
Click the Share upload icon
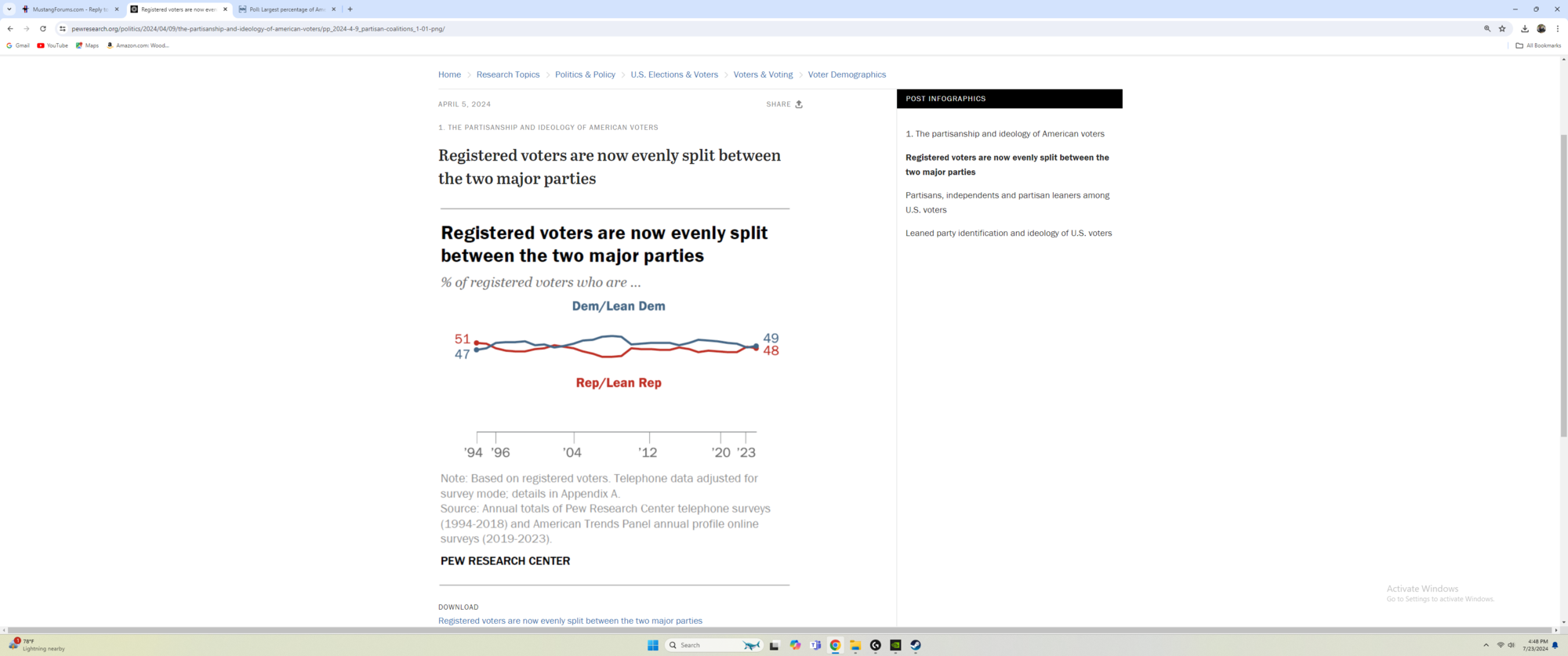pos(799,104)
